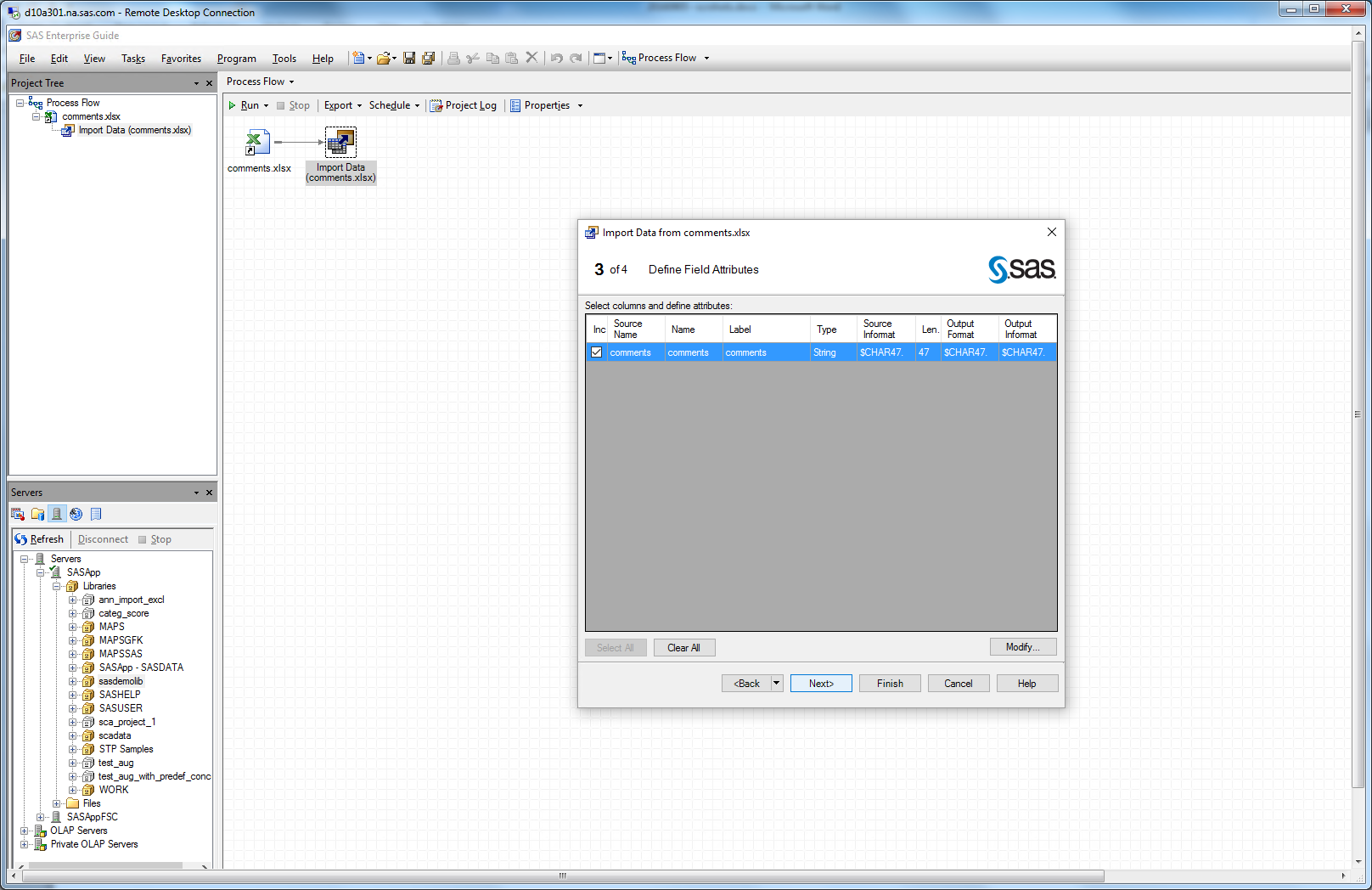The image size is (1372, 890).
Task: Select SASAppFSC server in the tree
Action: pyautogui.click(x=93, y=817)
